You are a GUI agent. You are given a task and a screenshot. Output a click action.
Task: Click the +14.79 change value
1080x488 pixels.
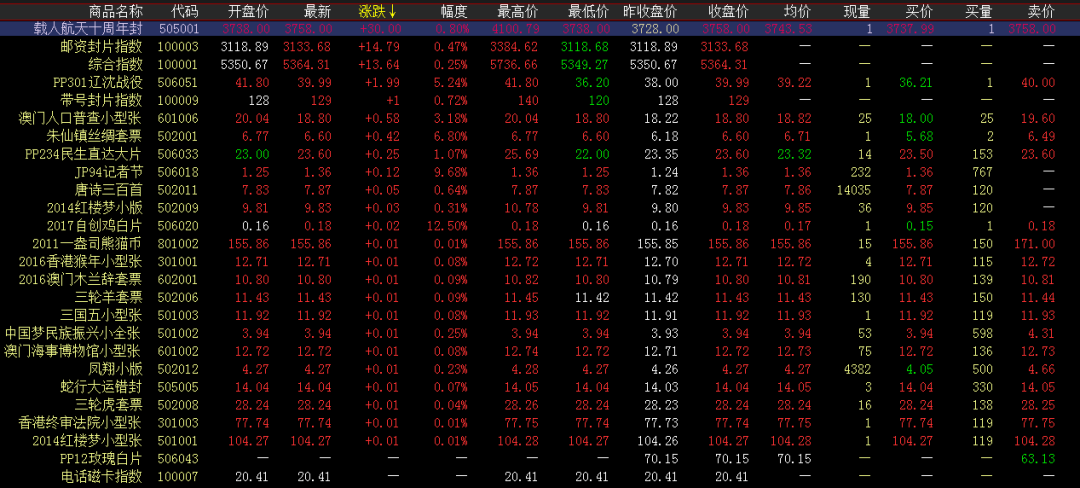point(380,47)
